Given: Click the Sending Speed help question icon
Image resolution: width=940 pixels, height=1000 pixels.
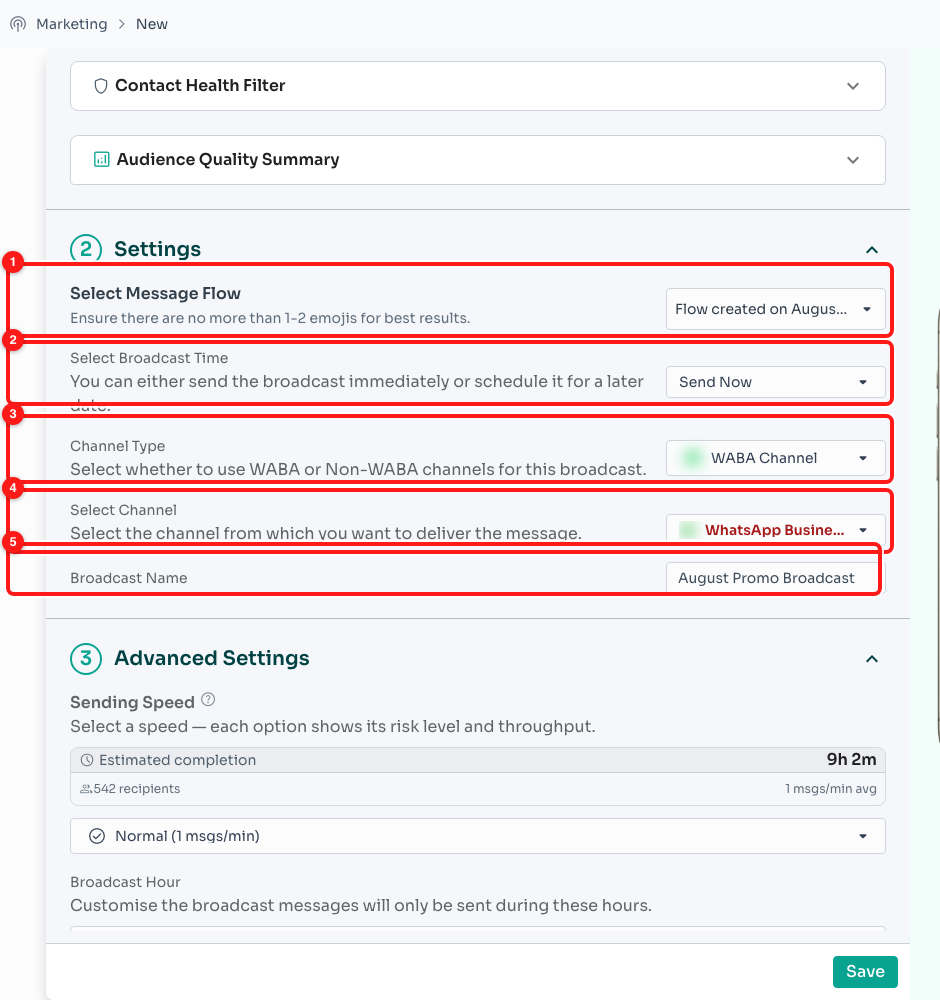Looking at the screenshot, I should (208, 700).
